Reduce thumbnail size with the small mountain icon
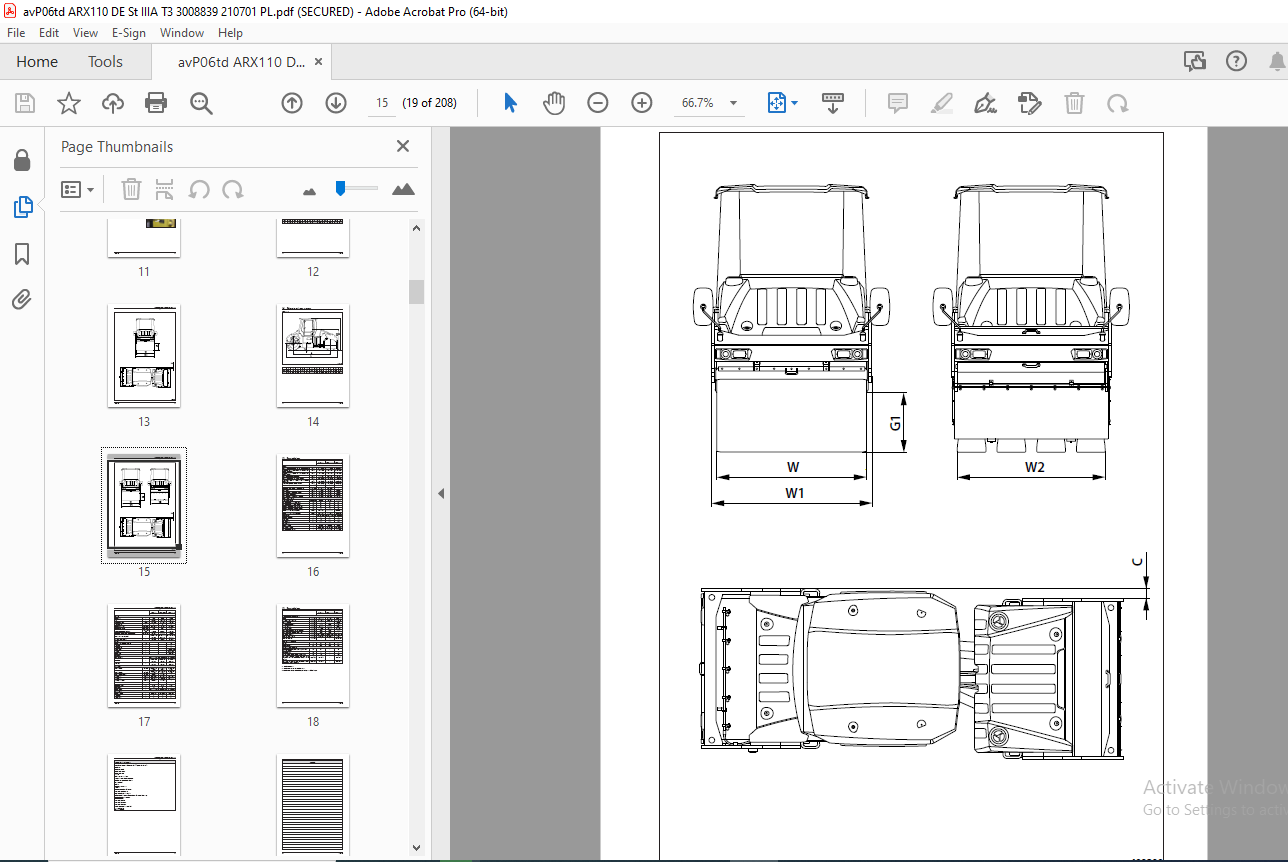The width and height of the screenshot is (1288, 862). [309, 191]
